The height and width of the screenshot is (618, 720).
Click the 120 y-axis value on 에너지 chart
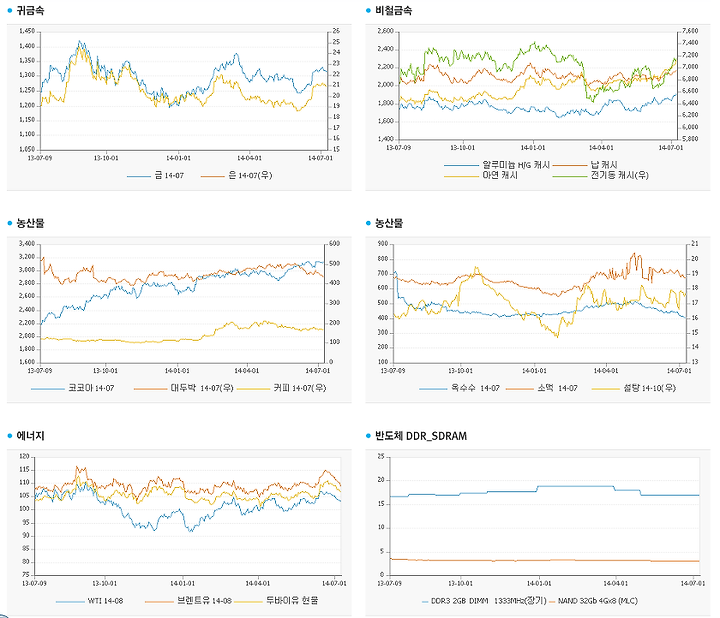coord(24,456)
